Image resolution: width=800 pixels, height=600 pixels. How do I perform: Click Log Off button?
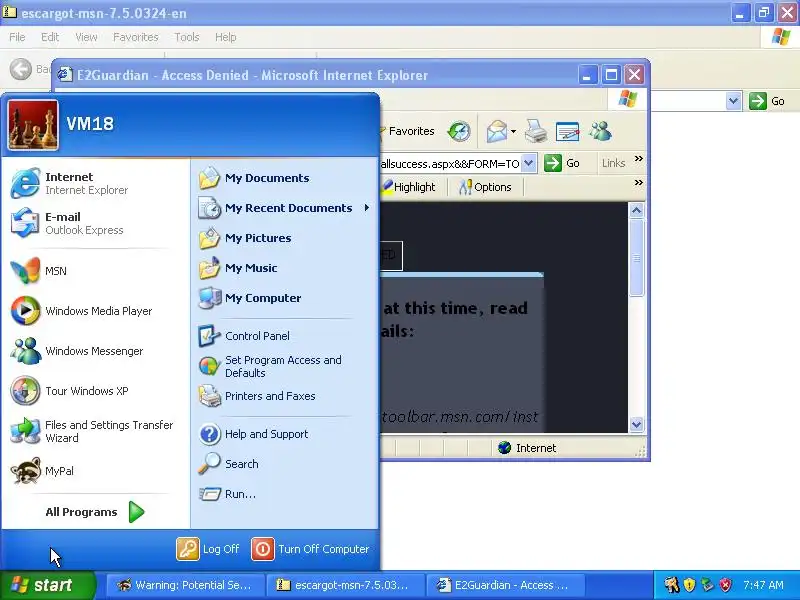(x=208, y=549)
